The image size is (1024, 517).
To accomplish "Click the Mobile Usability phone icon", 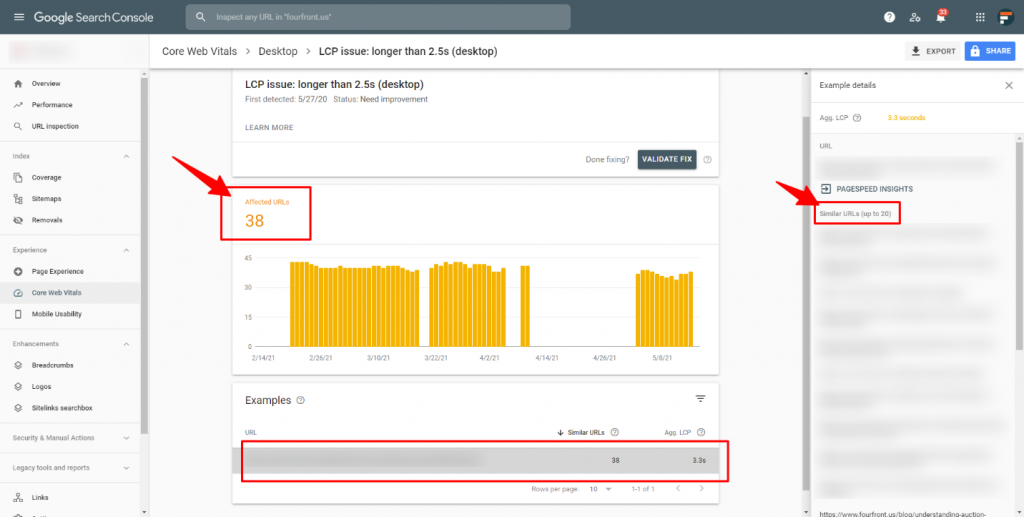I will [18, 314].
